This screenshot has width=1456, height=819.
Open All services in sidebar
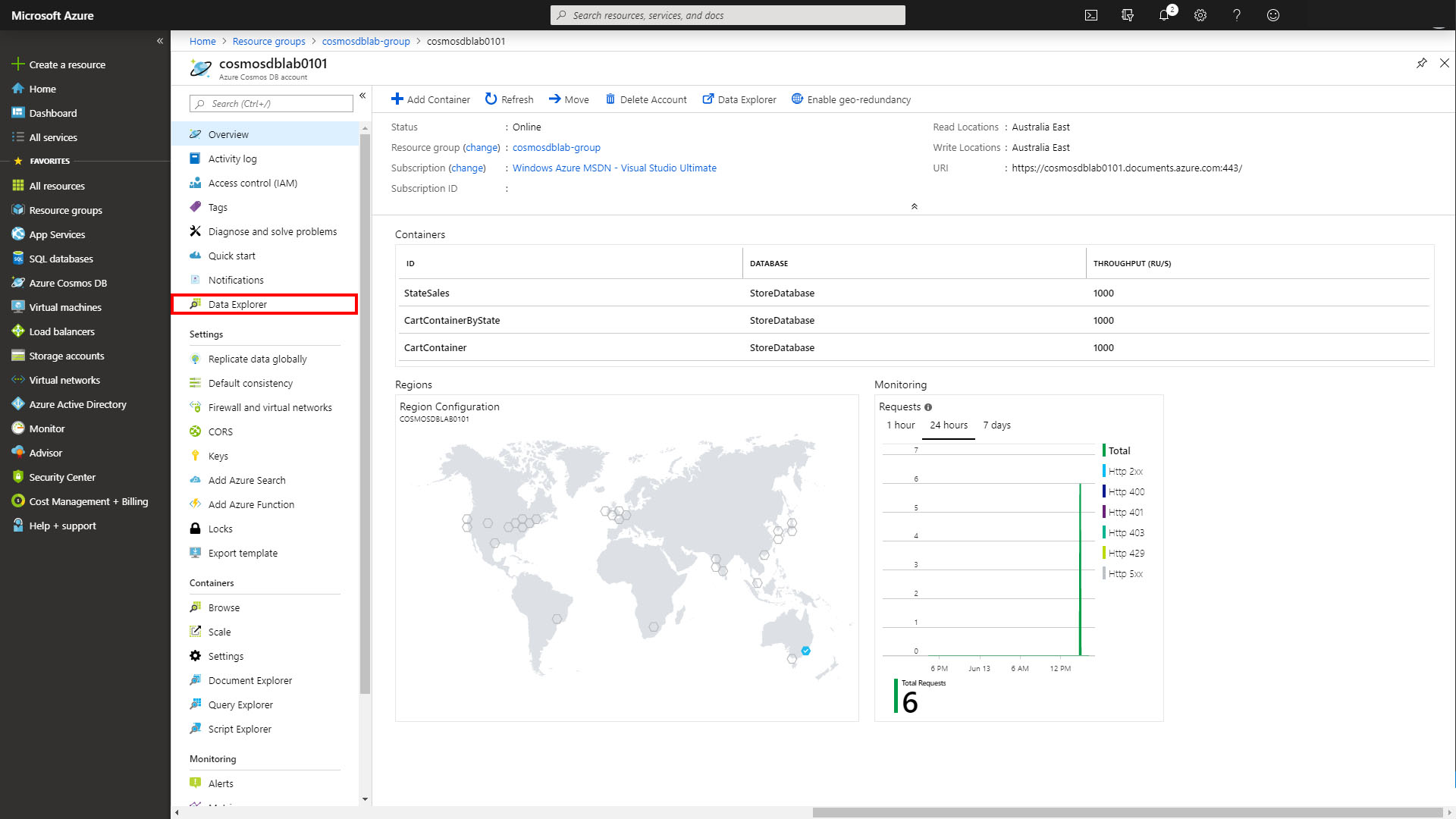(x=45, y=137)
